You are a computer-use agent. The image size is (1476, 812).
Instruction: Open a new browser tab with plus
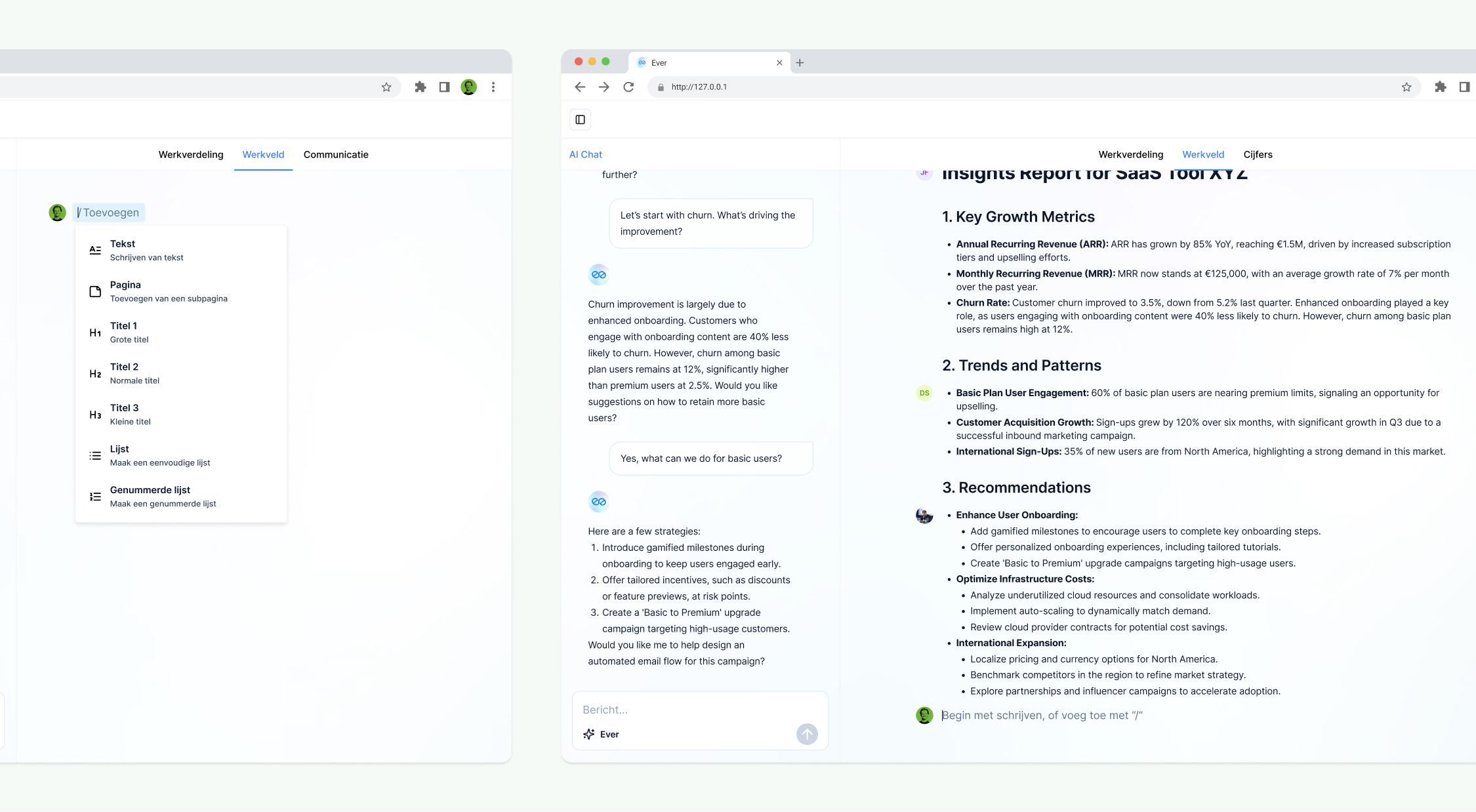point(800,63)
